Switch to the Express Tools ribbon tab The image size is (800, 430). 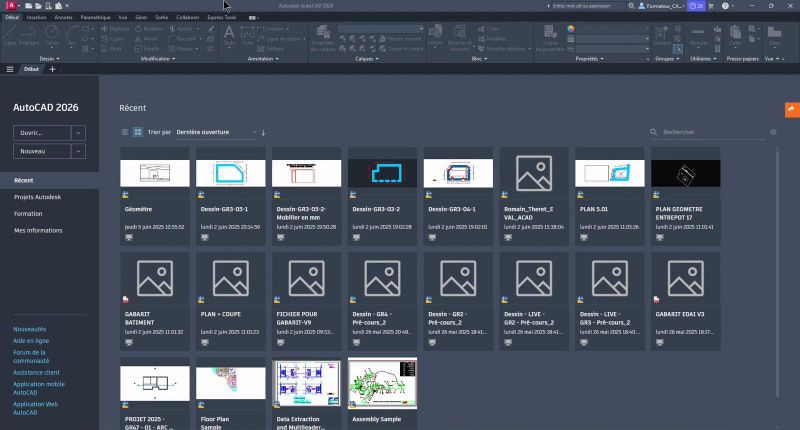(221, 17)
